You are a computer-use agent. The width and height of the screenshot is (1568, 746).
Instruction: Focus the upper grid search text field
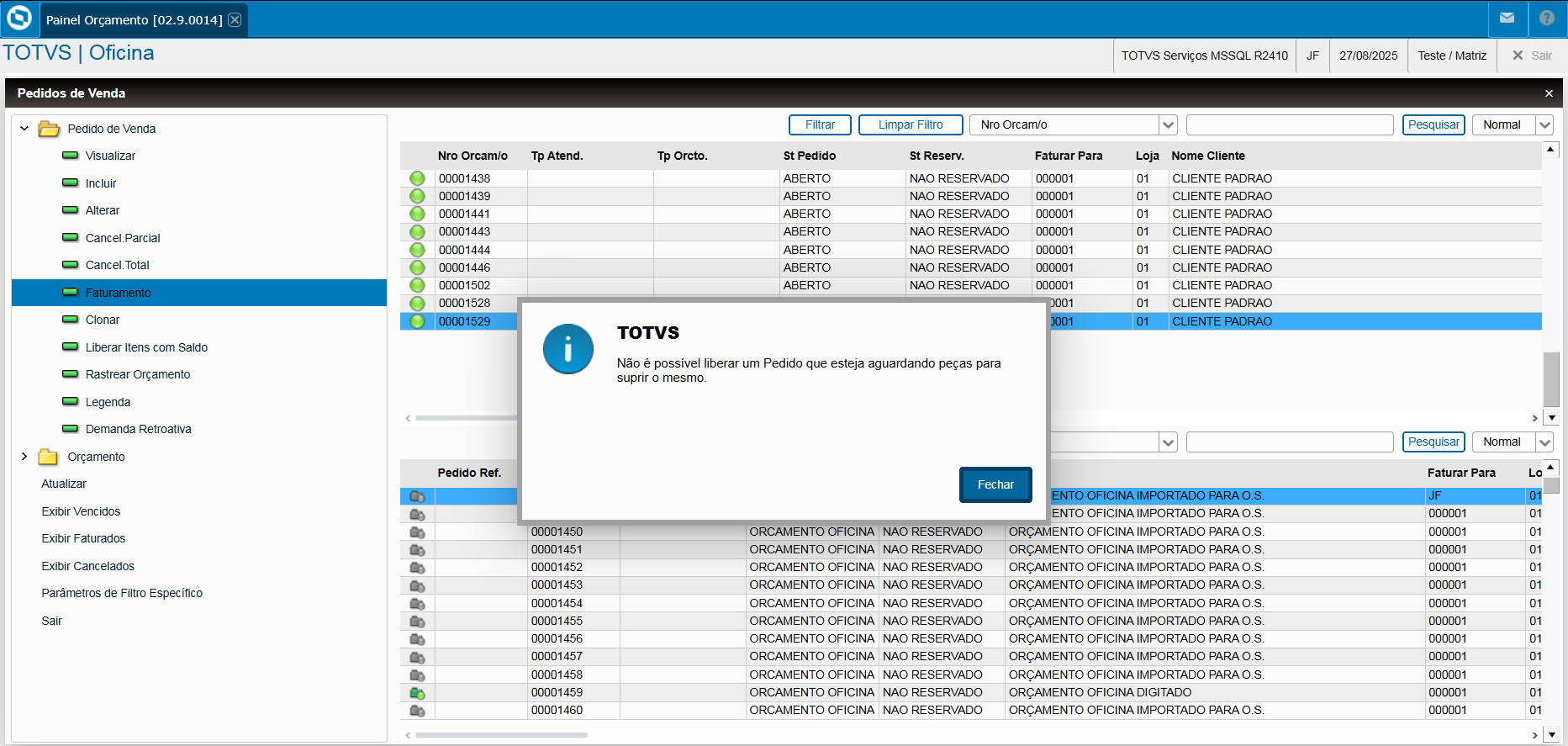[1290, 125]
